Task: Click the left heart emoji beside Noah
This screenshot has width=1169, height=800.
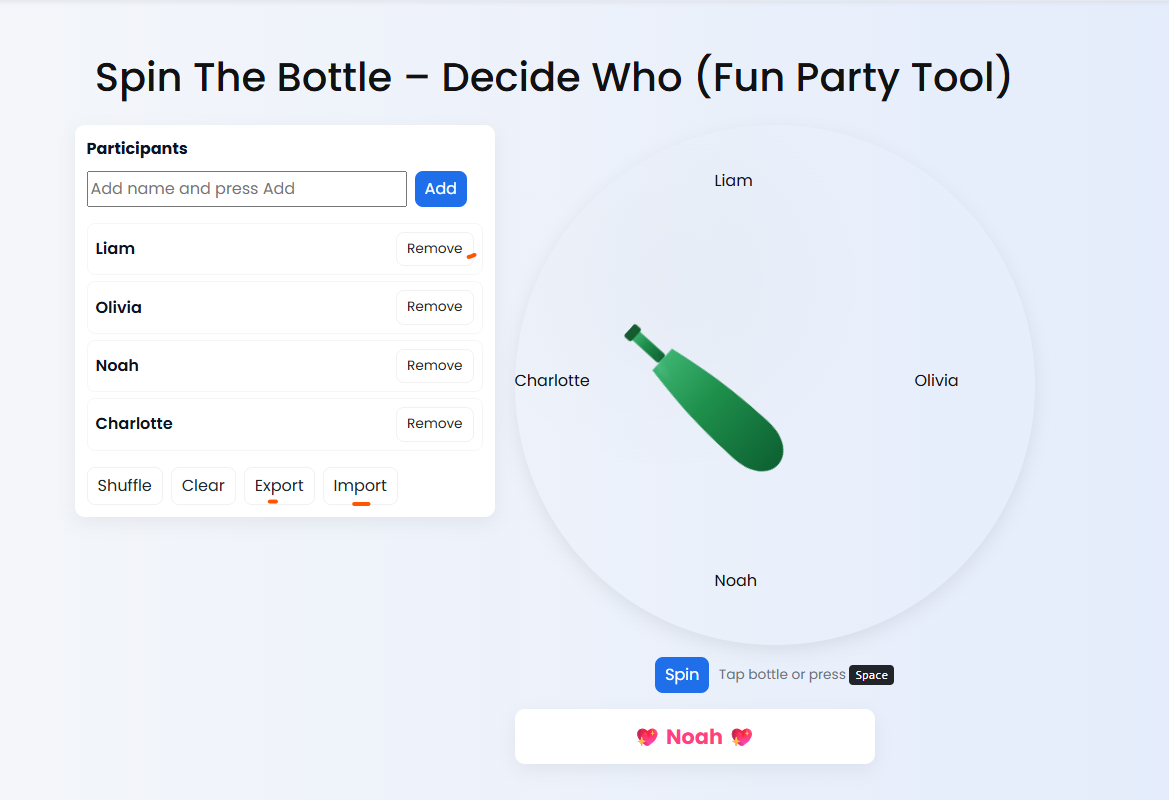Action: click(x=647, y=737)
